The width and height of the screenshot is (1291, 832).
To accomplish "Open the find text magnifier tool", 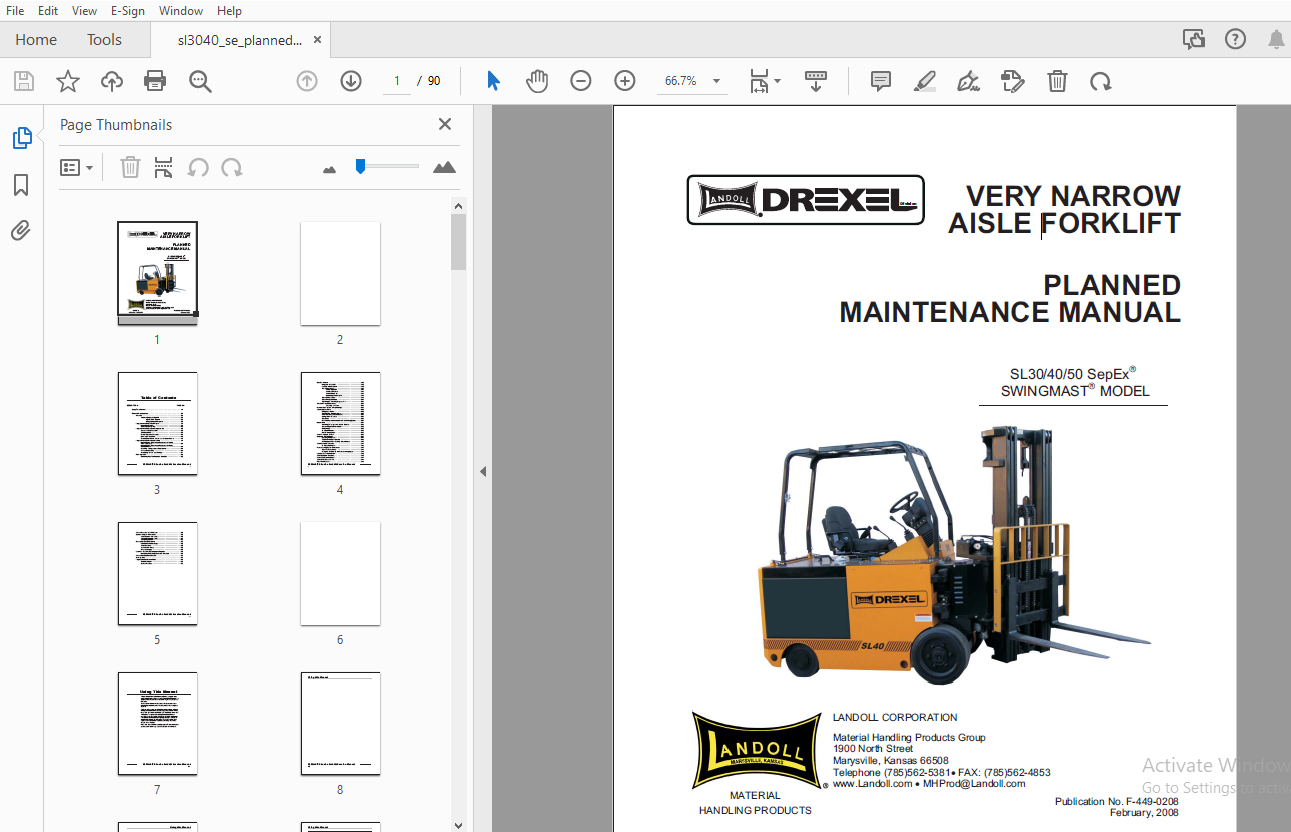I will 200,81.
